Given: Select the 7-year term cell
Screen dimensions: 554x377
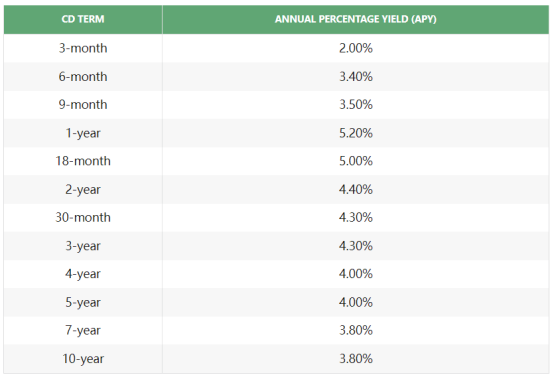Looking at the screenshot, I should click(x=83, y=330).
